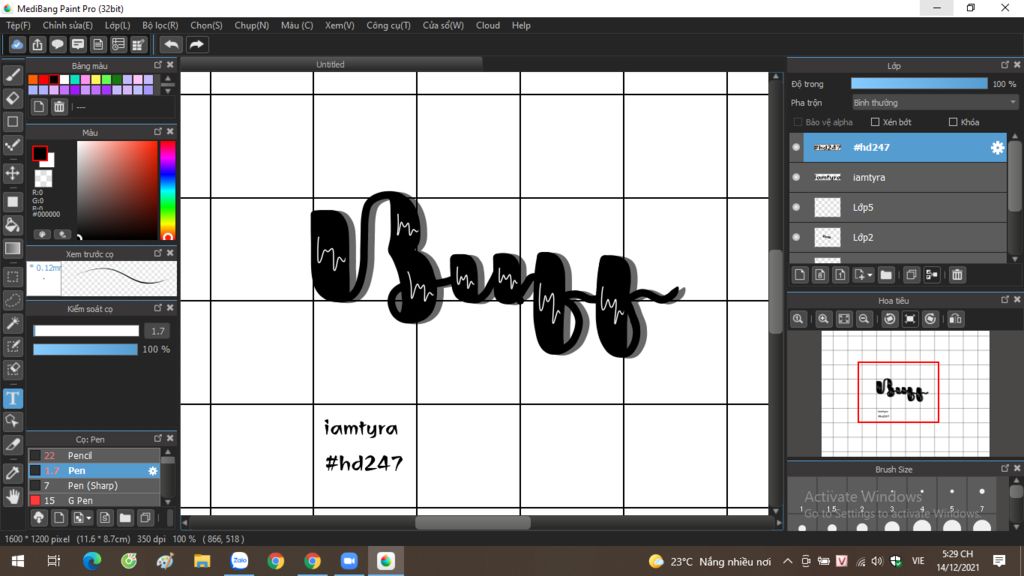Open the Bộ lọc(R) menu

click(160, 25)
